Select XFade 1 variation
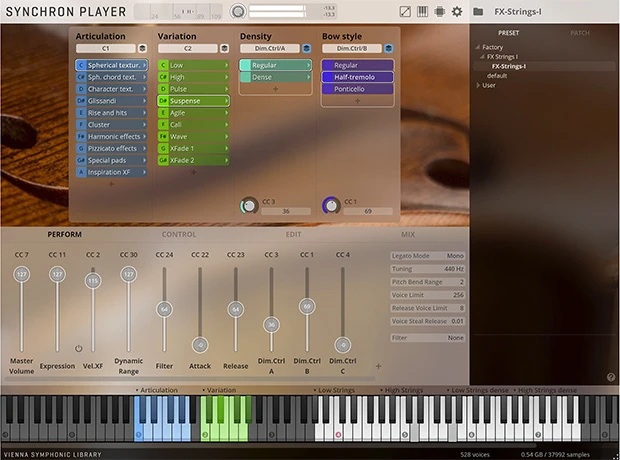 point(193,148)
